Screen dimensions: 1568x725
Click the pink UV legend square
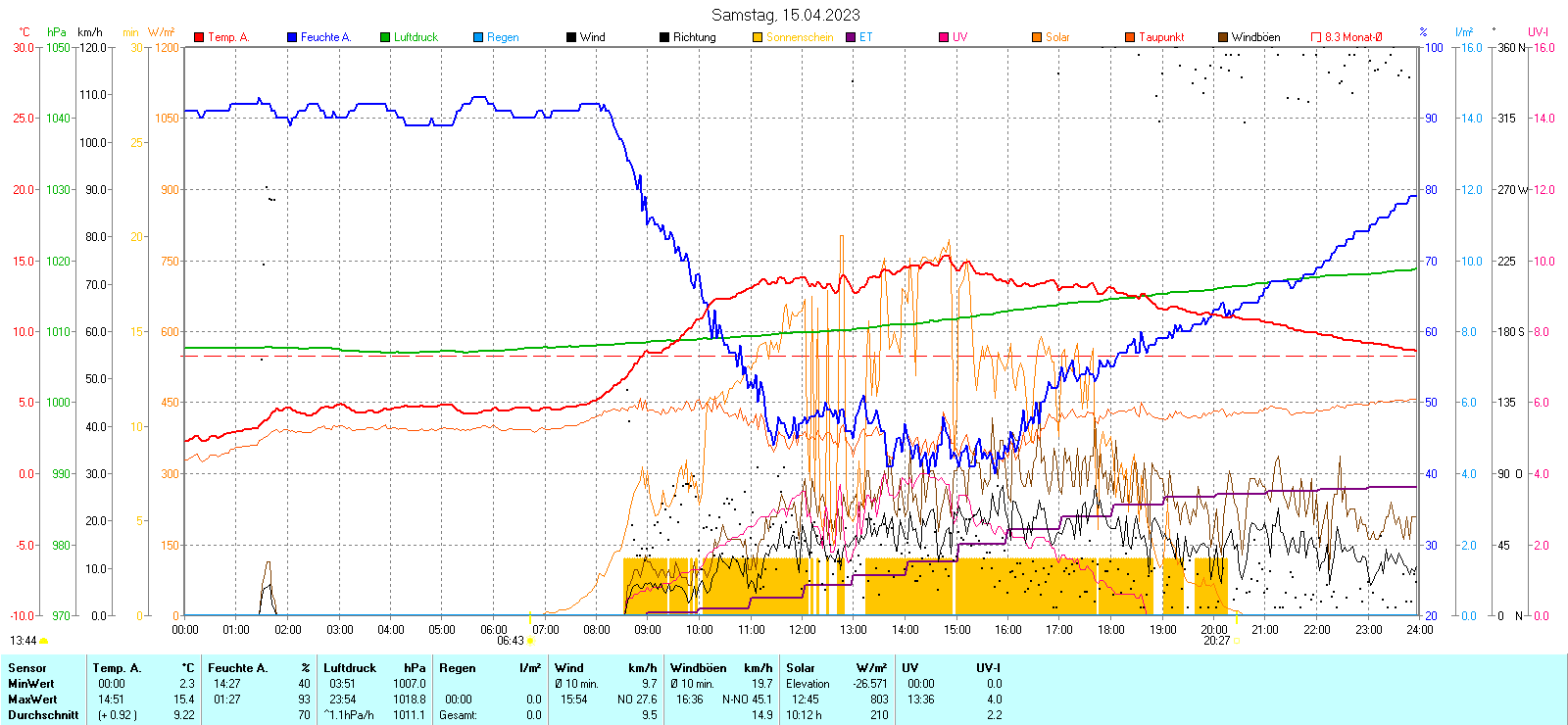click(x=944, y=37)
